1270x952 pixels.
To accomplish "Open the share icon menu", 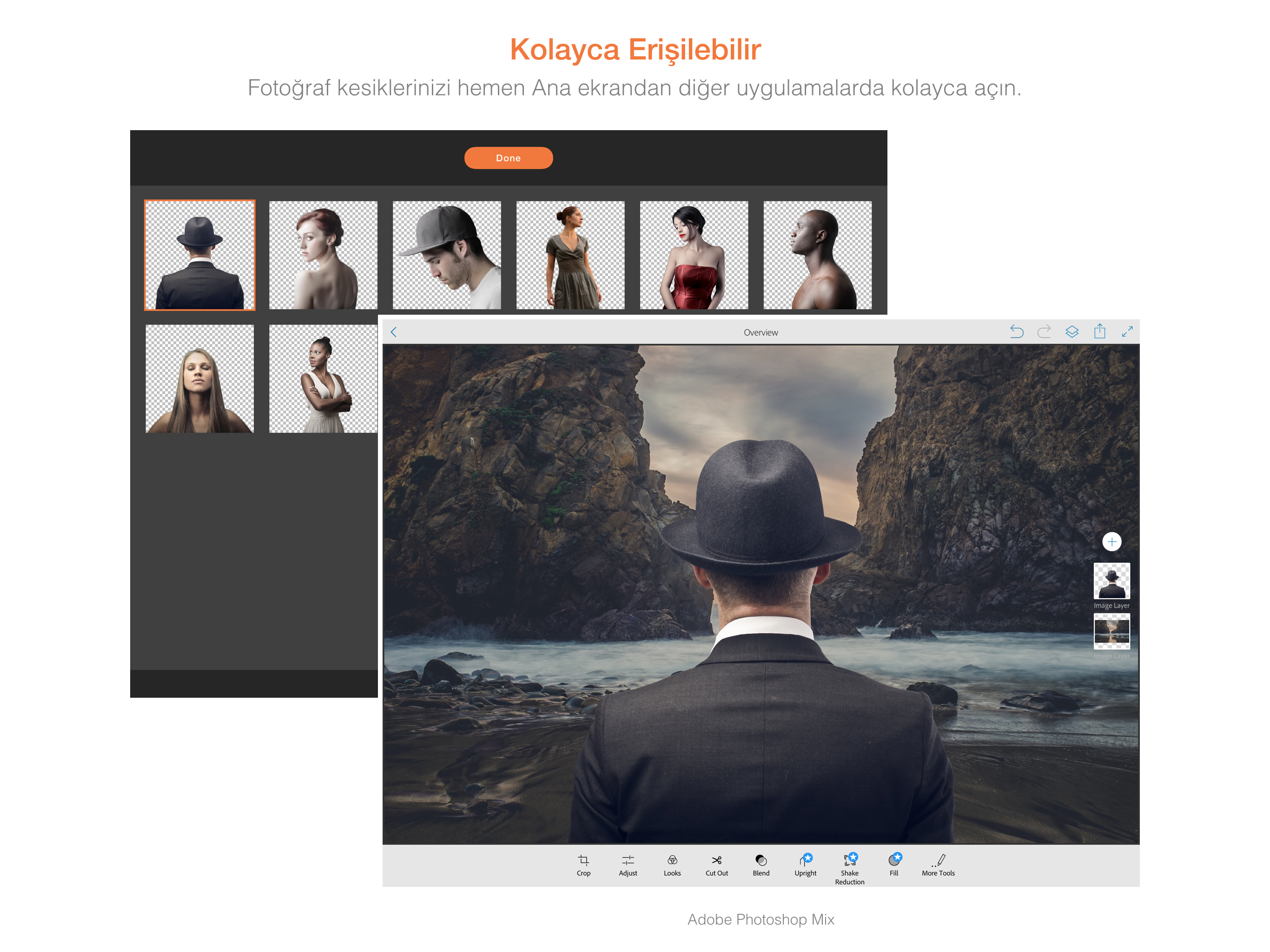I will (x=1099, y=331).
